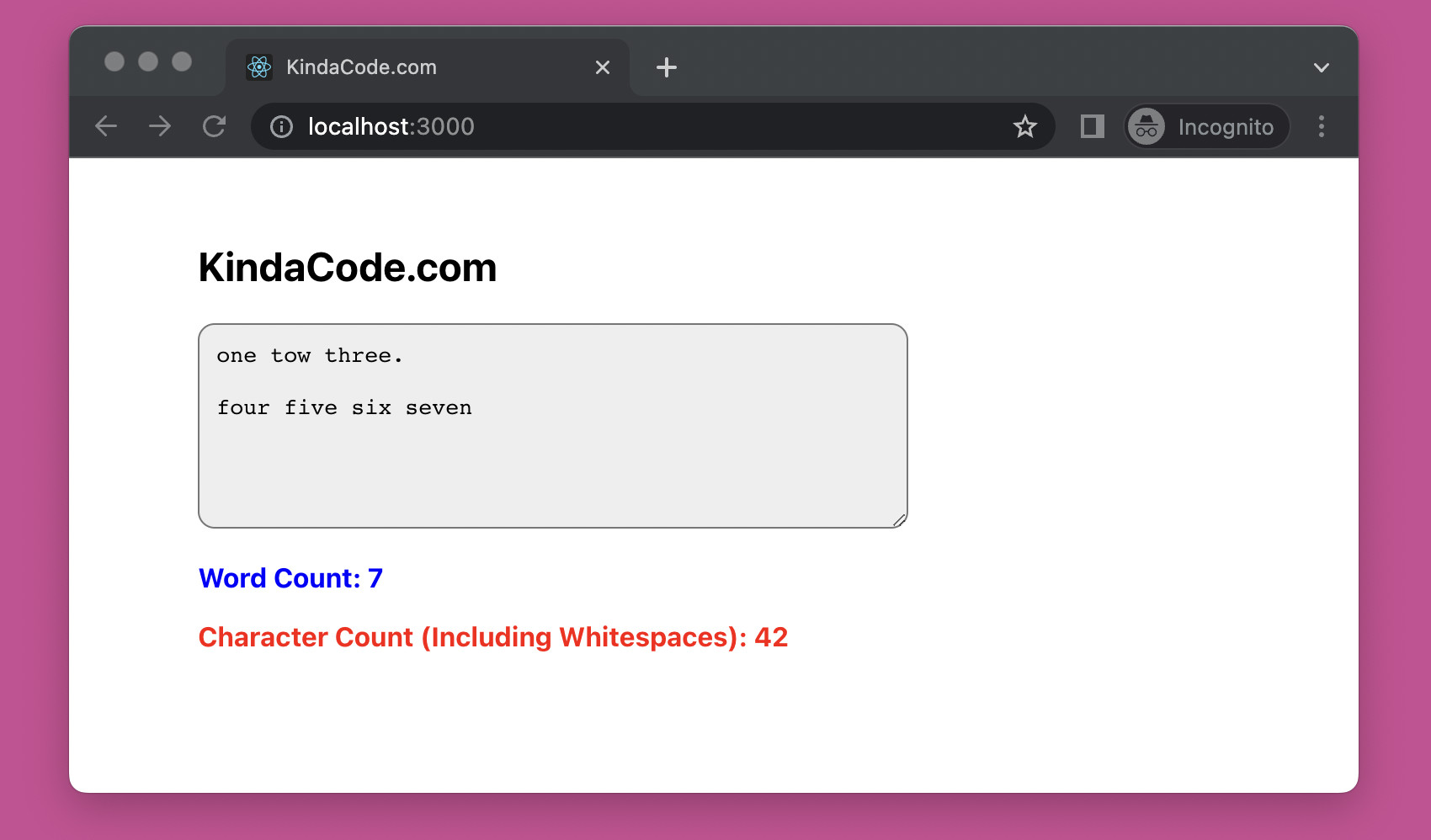Click the KindaCode.com page heading
This screenshot has height=840, width=1431.
coord(348,268)
